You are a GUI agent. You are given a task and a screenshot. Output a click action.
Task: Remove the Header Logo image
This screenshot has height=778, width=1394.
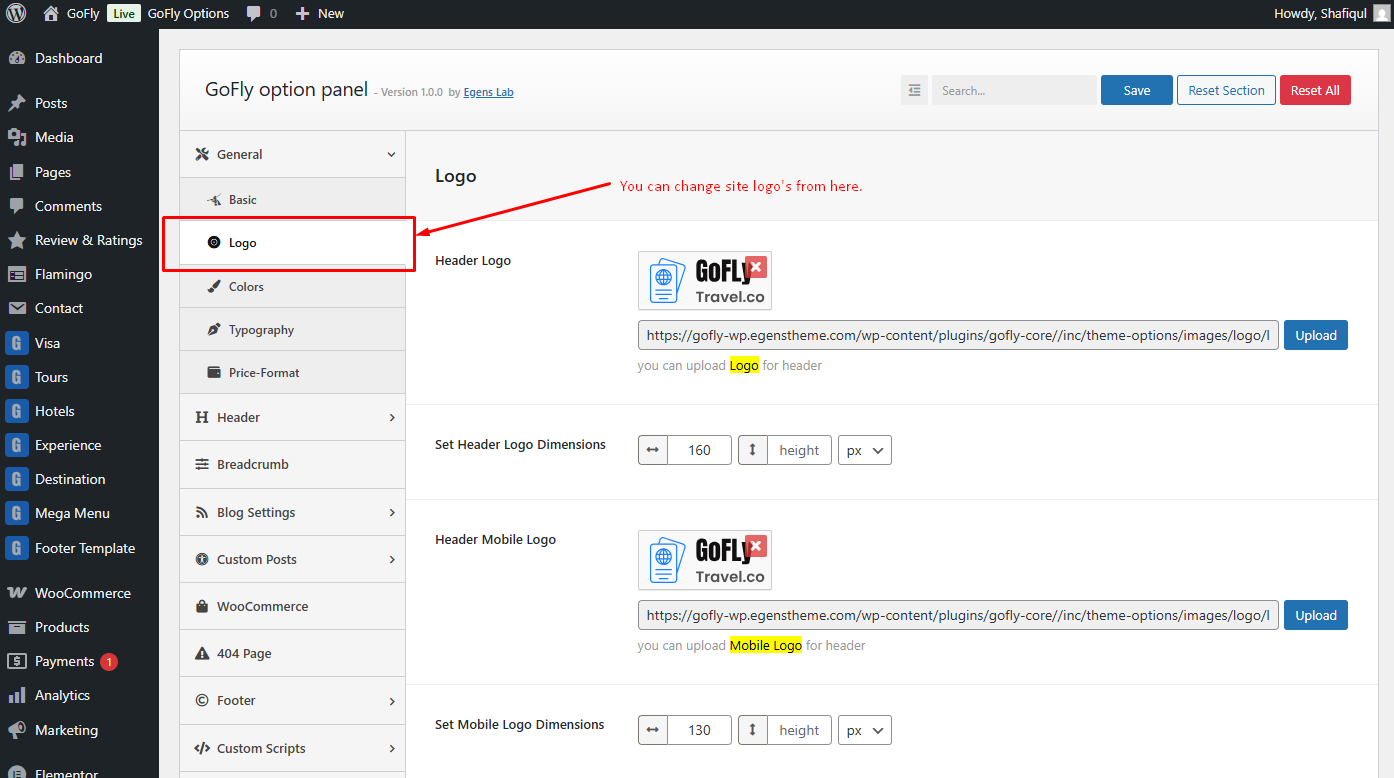pyautogui.click(x=756, y=267)
